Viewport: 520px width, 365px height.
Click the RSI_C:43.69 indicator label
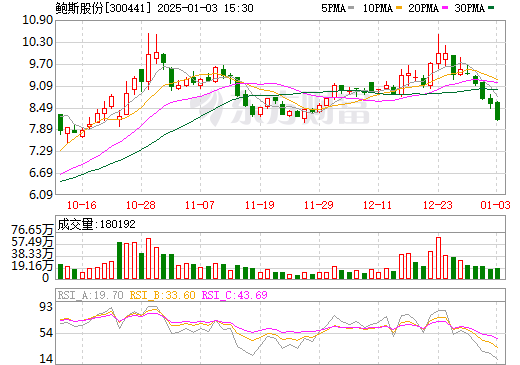(x=235, y=295)
